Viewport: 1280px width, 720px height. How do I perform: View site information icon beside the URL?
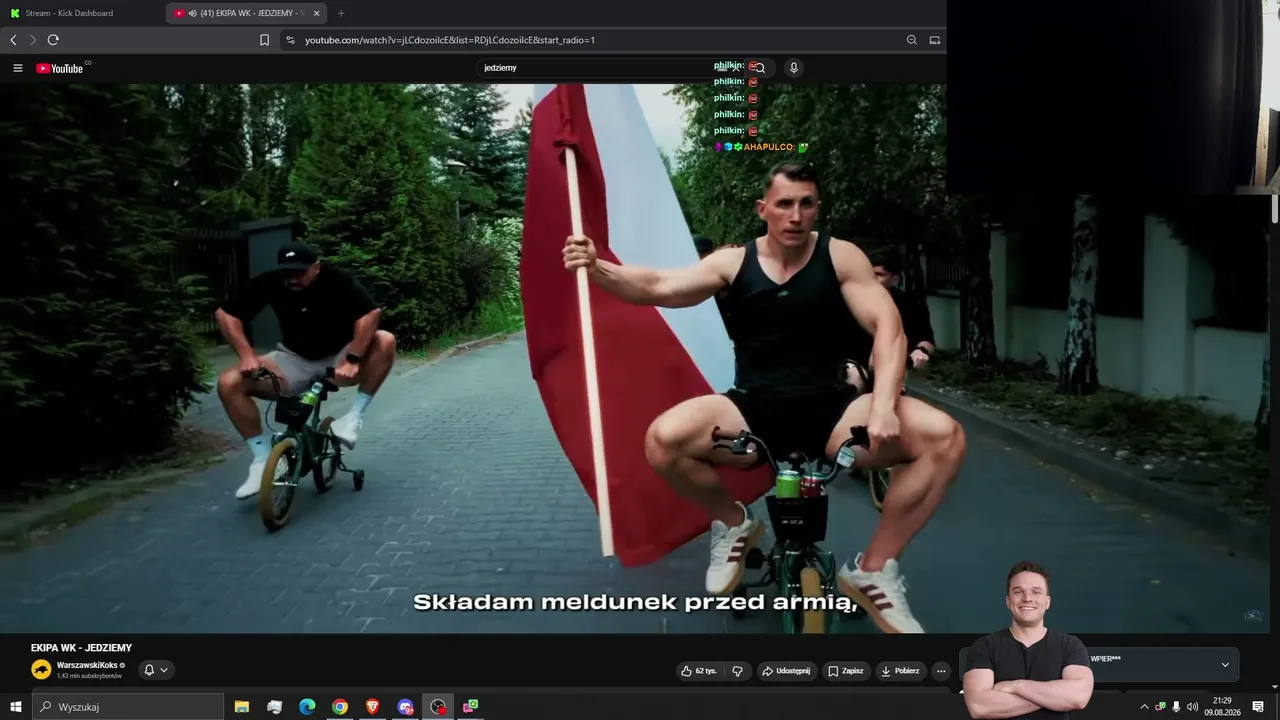[290, 40]
